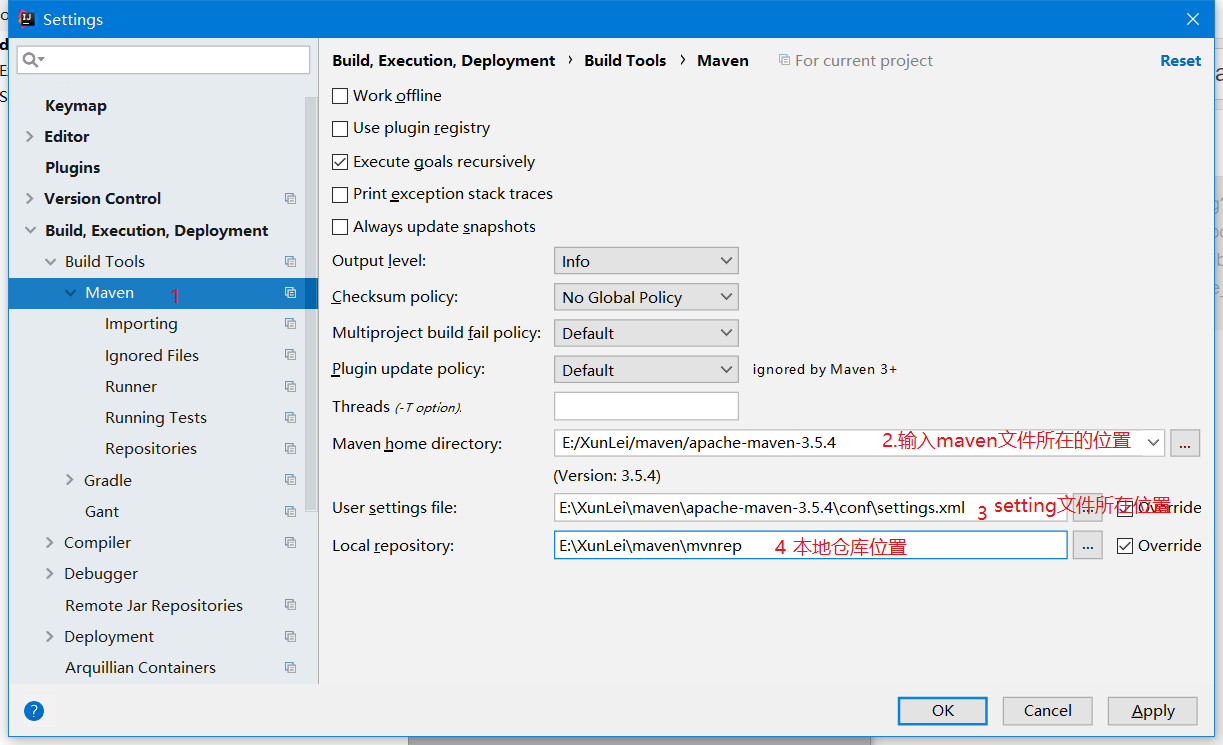The height and width of the screenshot is (745, 1223).
Task: Click the For current project indicator icon
Action: pos(784,60)
